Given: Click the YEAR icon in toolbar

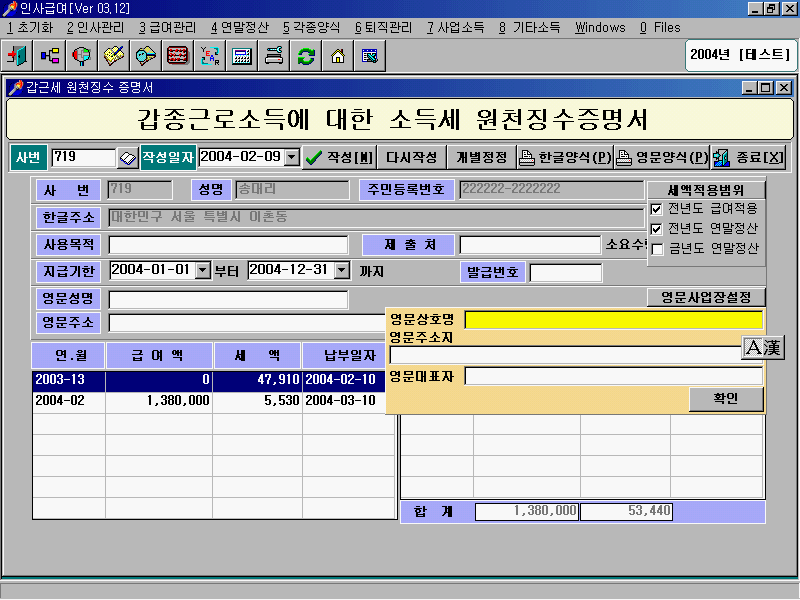Looking at the screenshot, I should pyautogui.click(x=209, y=56).
